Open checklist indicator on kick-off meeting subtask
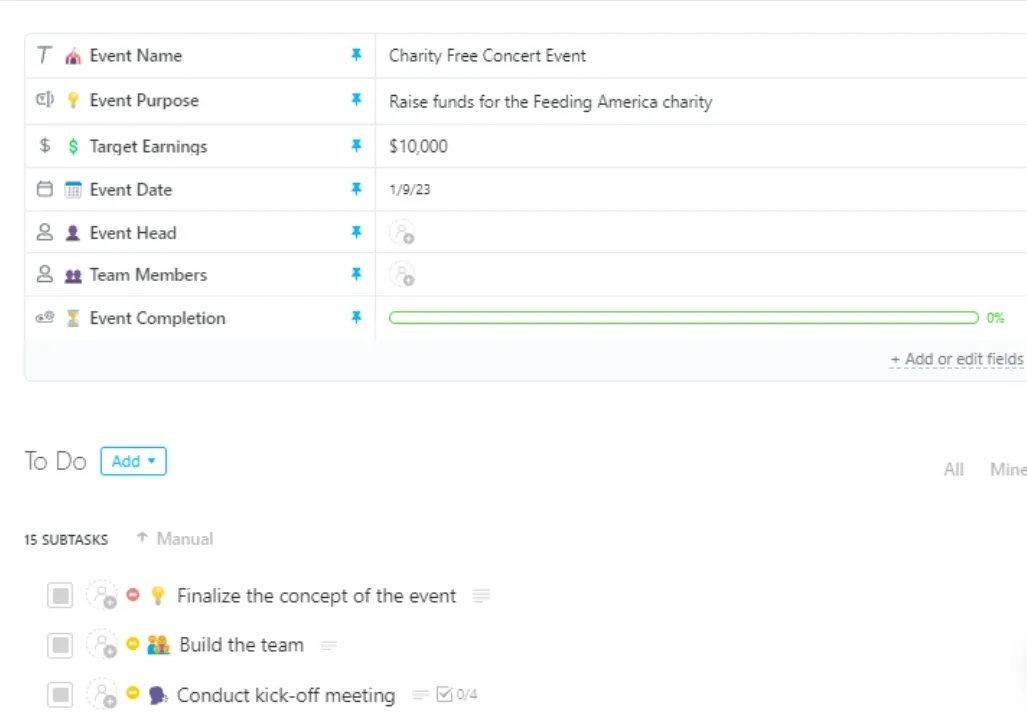Image resolution: width=1027 pixels, height=712 pixels. (x=457, y=694)
